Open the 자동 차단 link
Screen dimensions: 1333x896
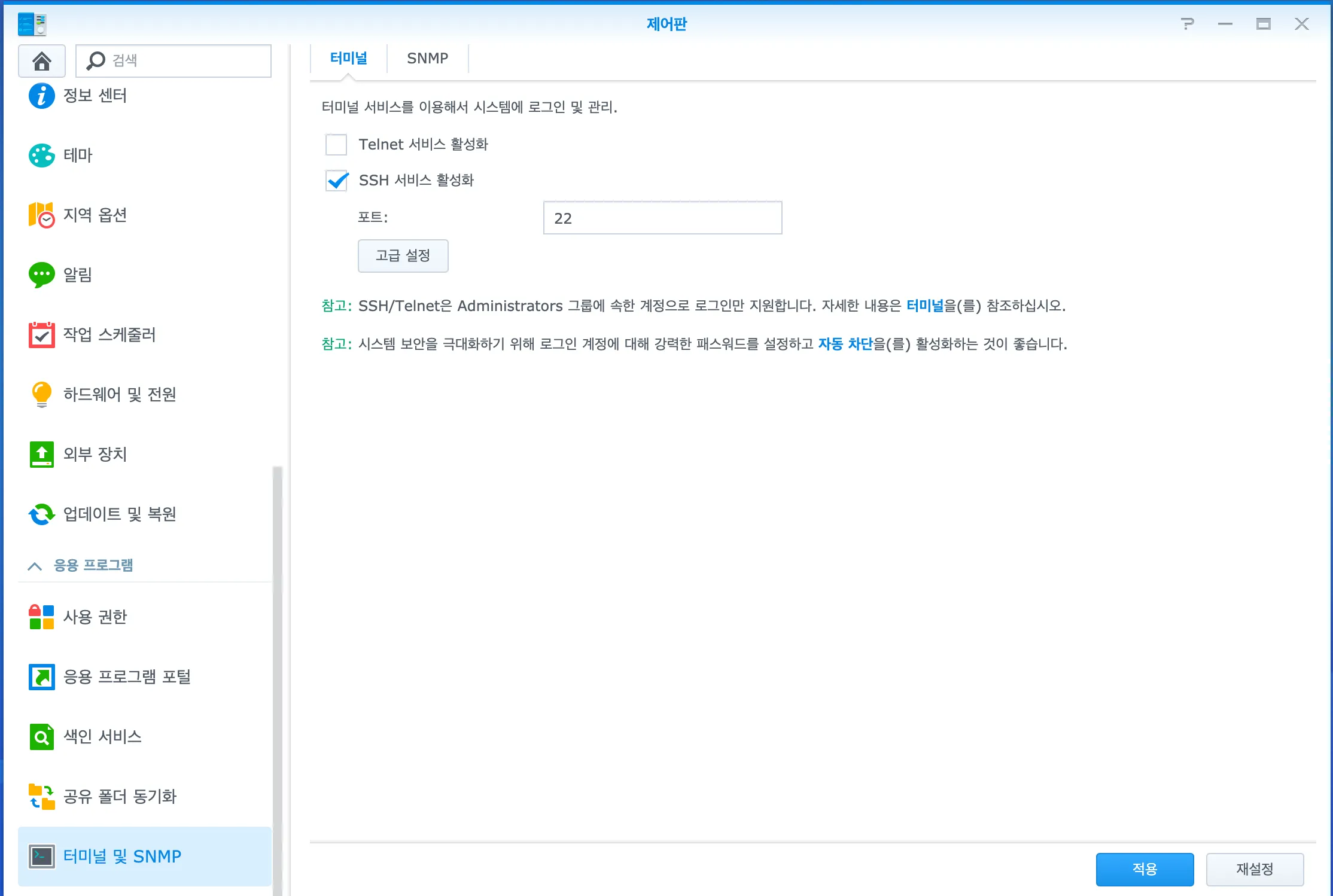point(845,344)
